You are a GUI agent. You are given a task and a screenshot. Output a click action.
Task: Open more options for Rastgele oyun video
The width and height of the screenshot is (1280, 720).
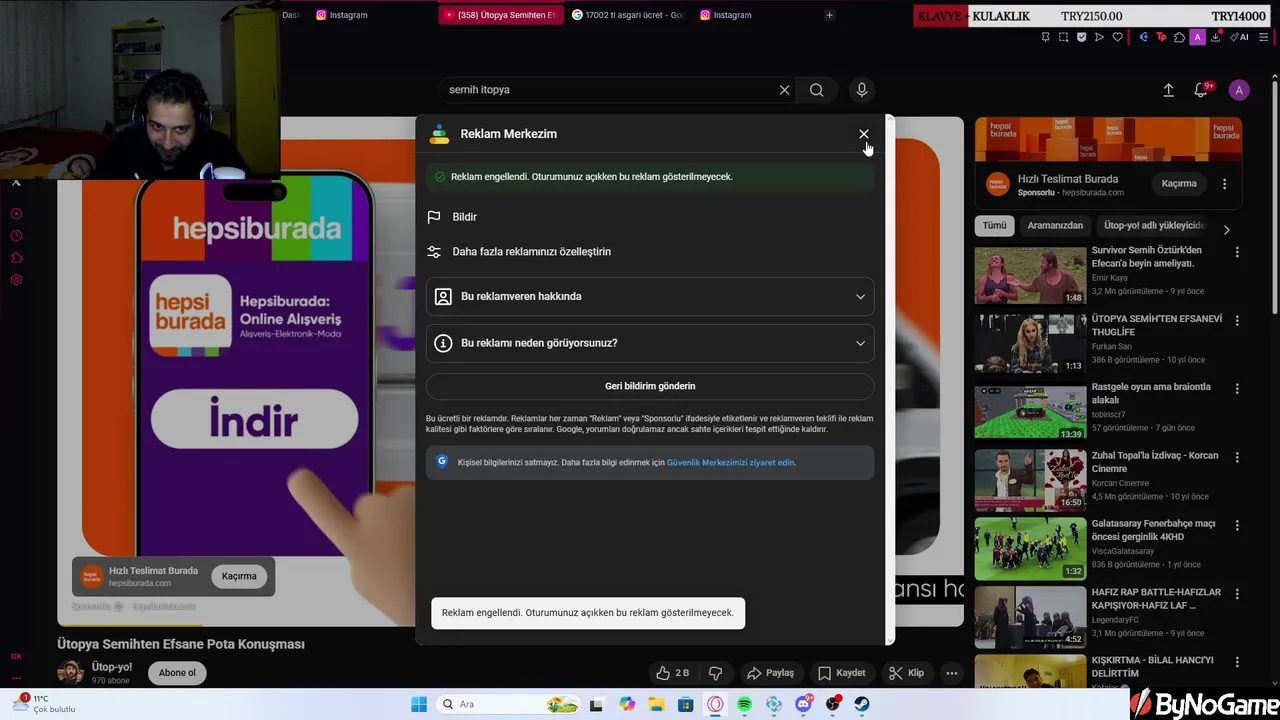(1237, 389)
